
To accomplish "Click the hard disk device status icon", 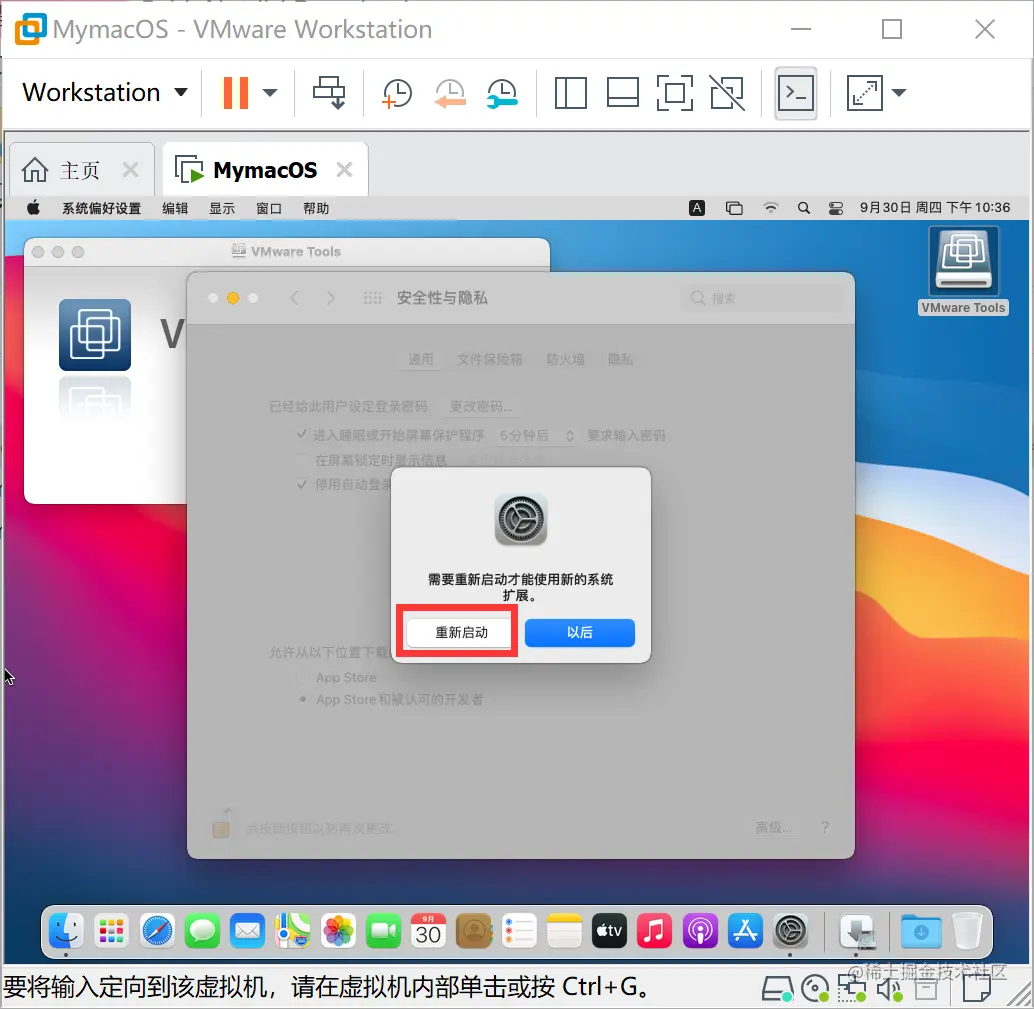I will 777,989.
